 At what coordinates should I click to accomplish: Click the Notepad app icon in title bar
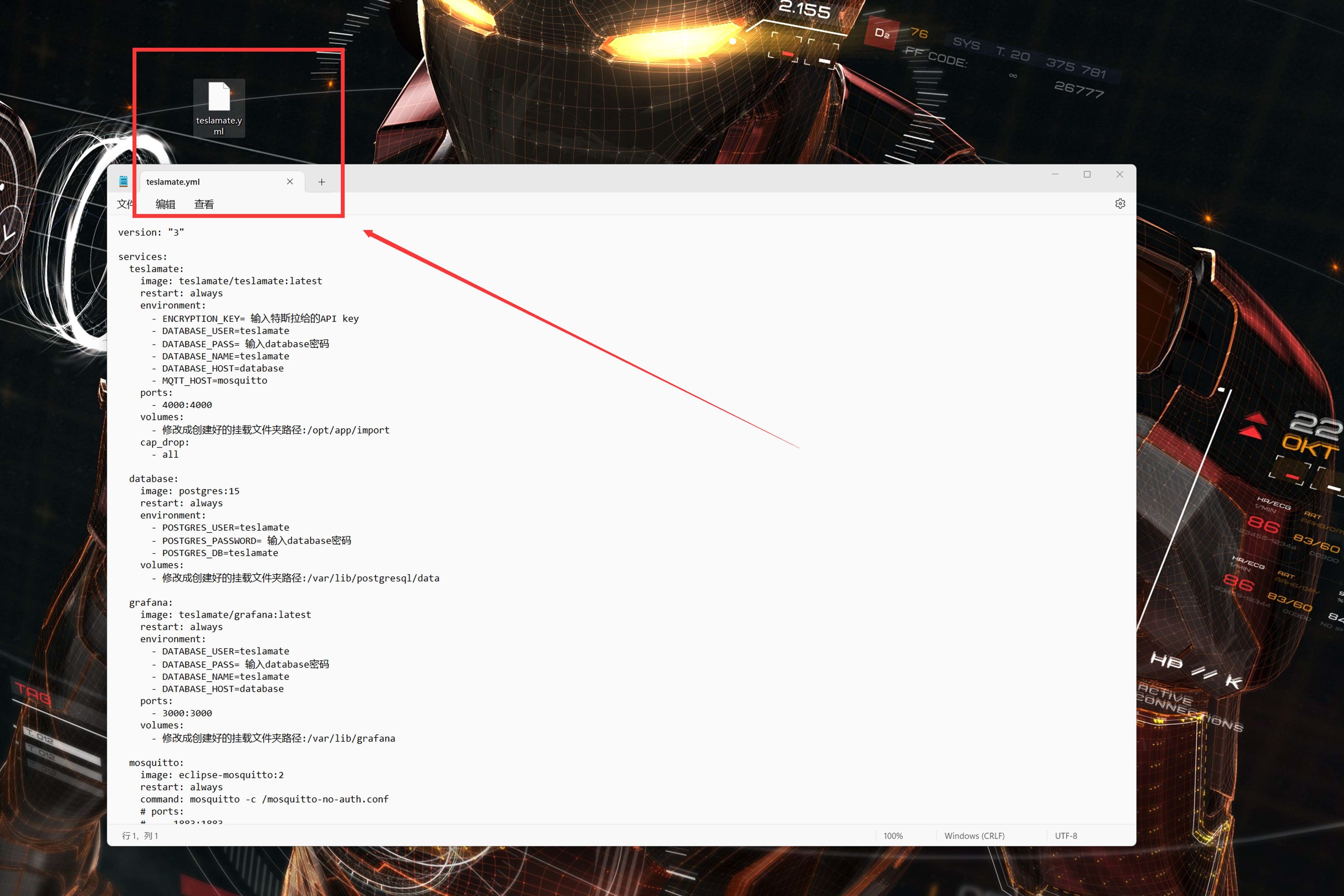[x=123, y=182]
